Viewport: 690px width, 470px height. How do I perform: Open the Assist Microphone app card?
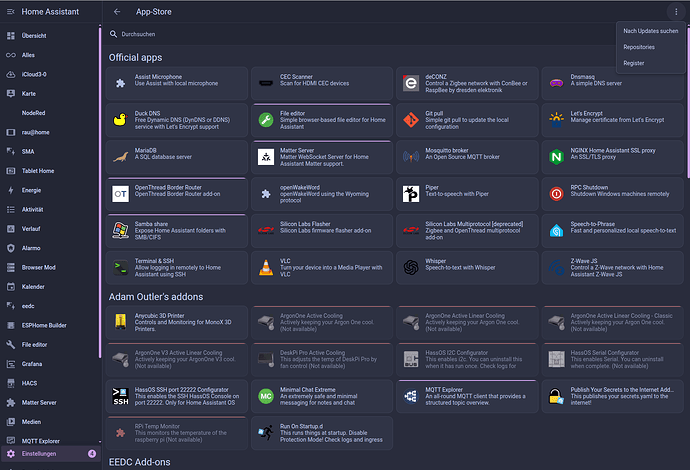177,83
